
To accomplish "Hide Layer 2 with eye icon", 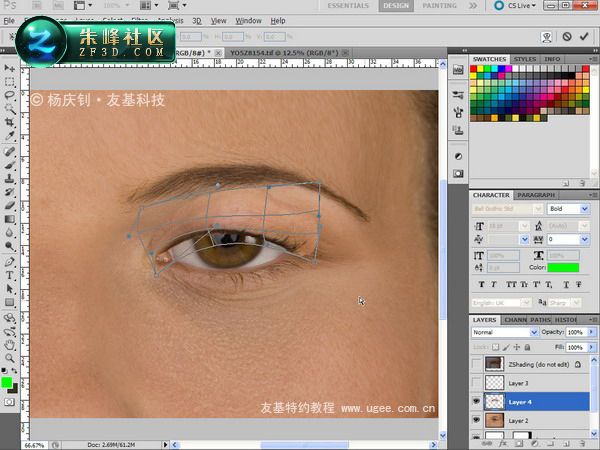I will (476, 420).
